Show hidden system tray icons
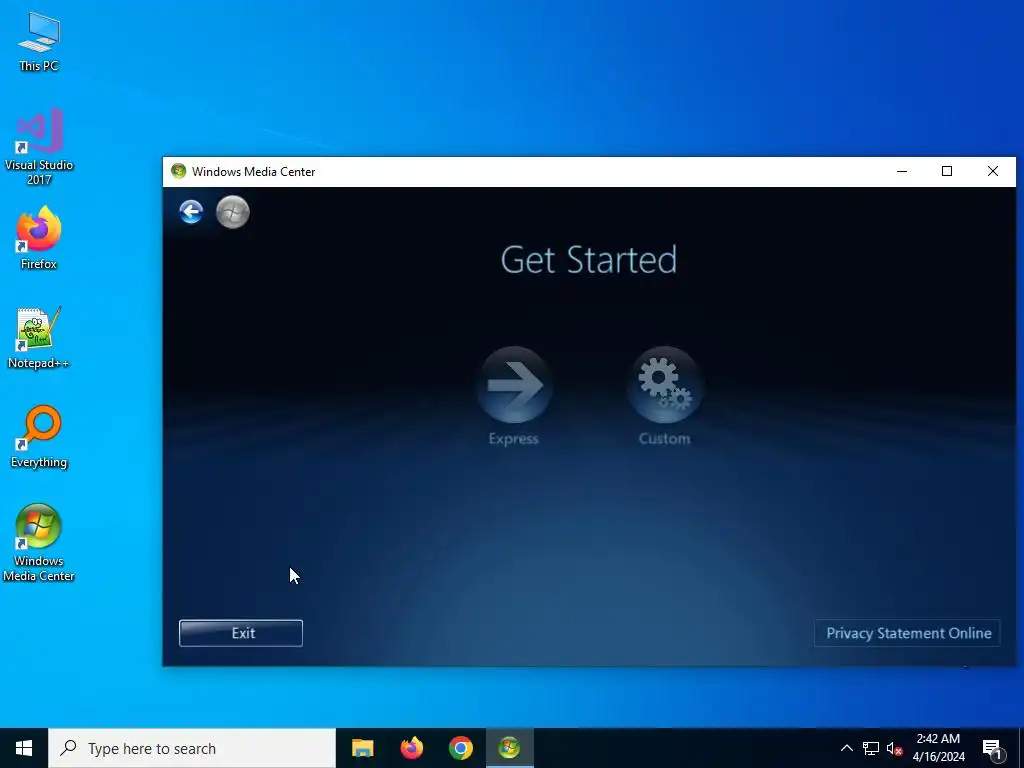The height and width of the screenshot is (768, 1024). click(x=846, y=748)
